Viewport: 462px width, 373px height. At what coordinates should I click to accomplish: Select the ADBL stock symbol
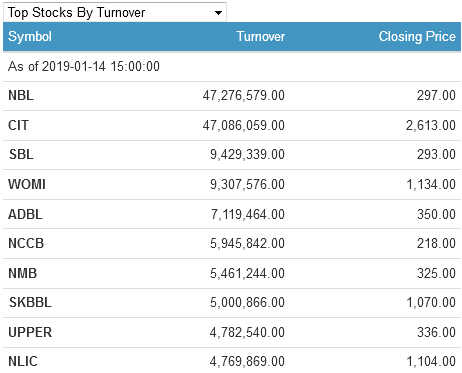25,214
